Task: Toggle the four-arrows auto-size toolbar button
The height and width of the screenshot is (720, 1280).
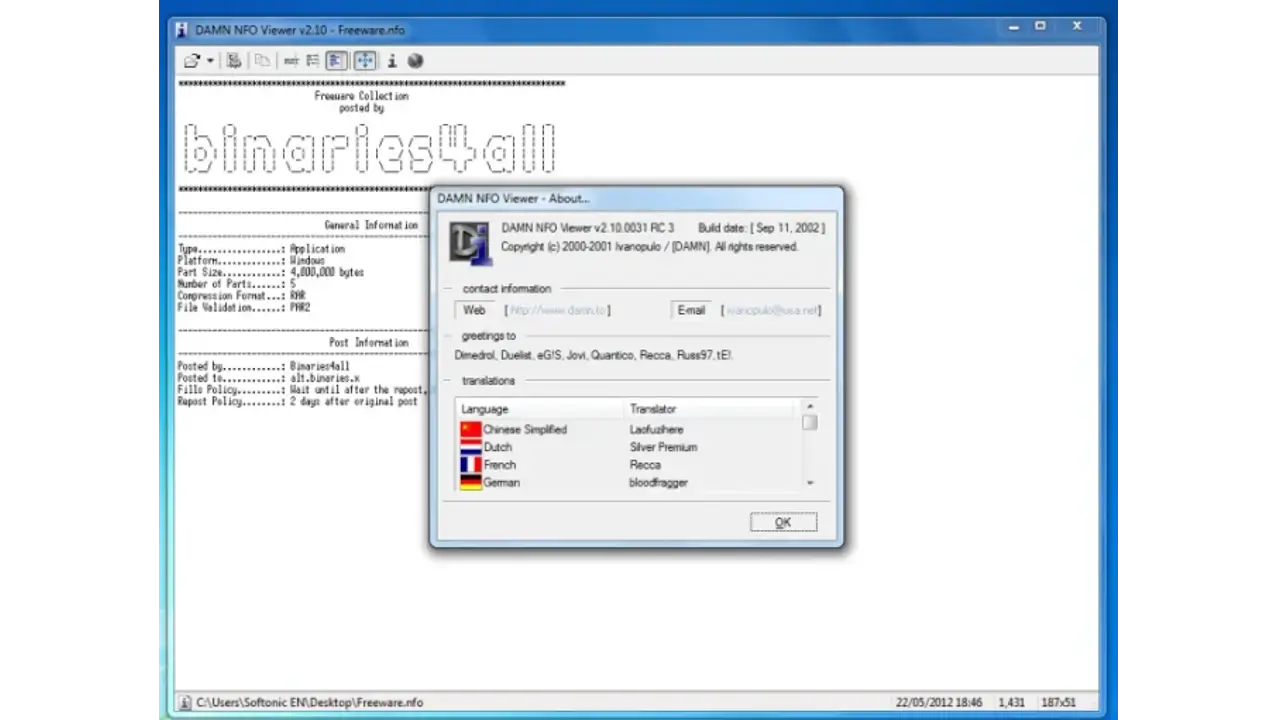Action: coord(365,61)
